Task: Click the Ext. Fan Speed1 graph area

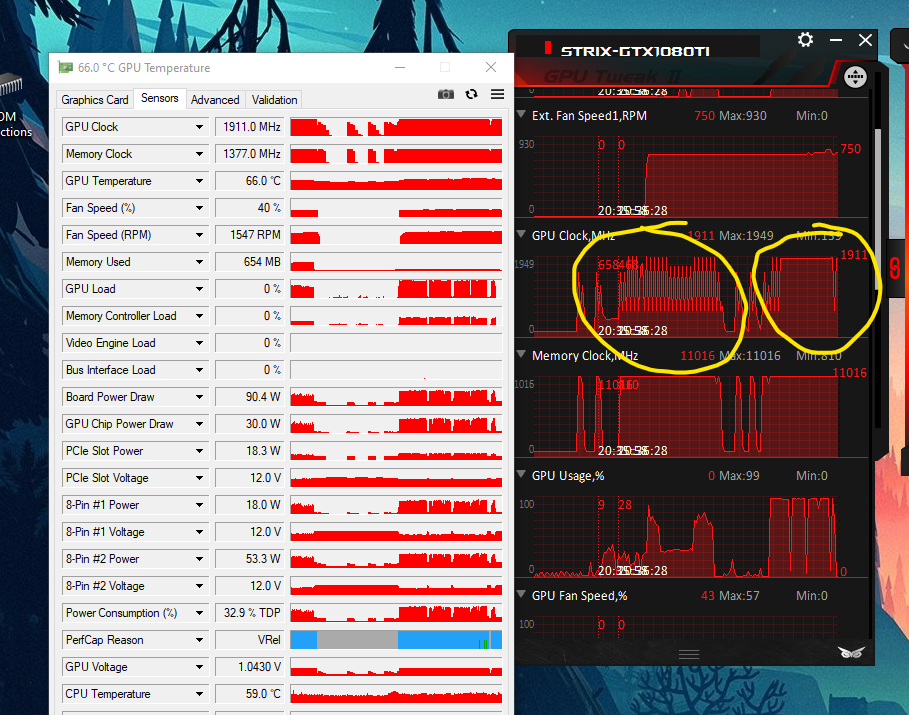Action: pyautogui.click(x=685, y=176)
